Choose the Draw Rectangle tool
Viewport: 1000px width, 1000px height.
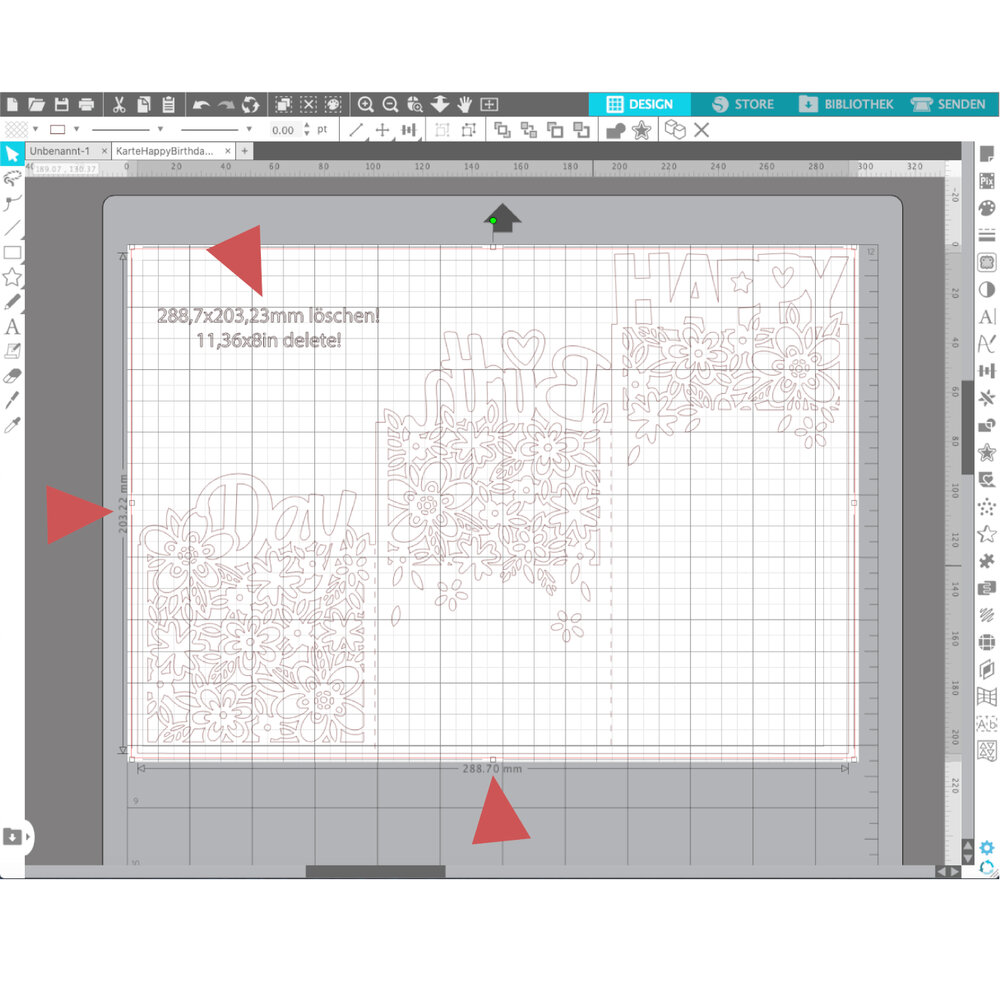pos(12,253)
